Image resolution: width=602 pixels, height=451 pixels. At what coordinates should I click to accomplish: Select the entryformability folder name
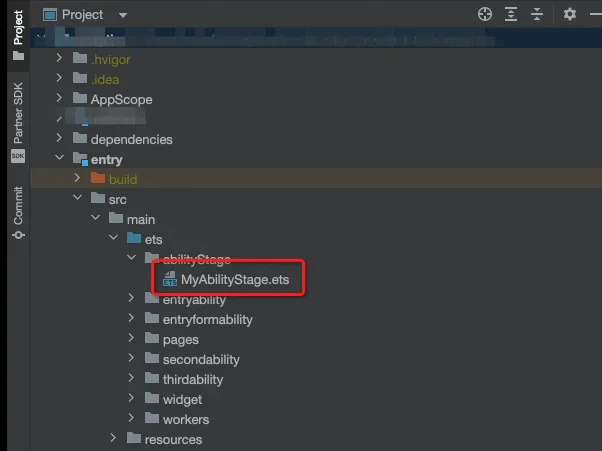pos(208,320)
